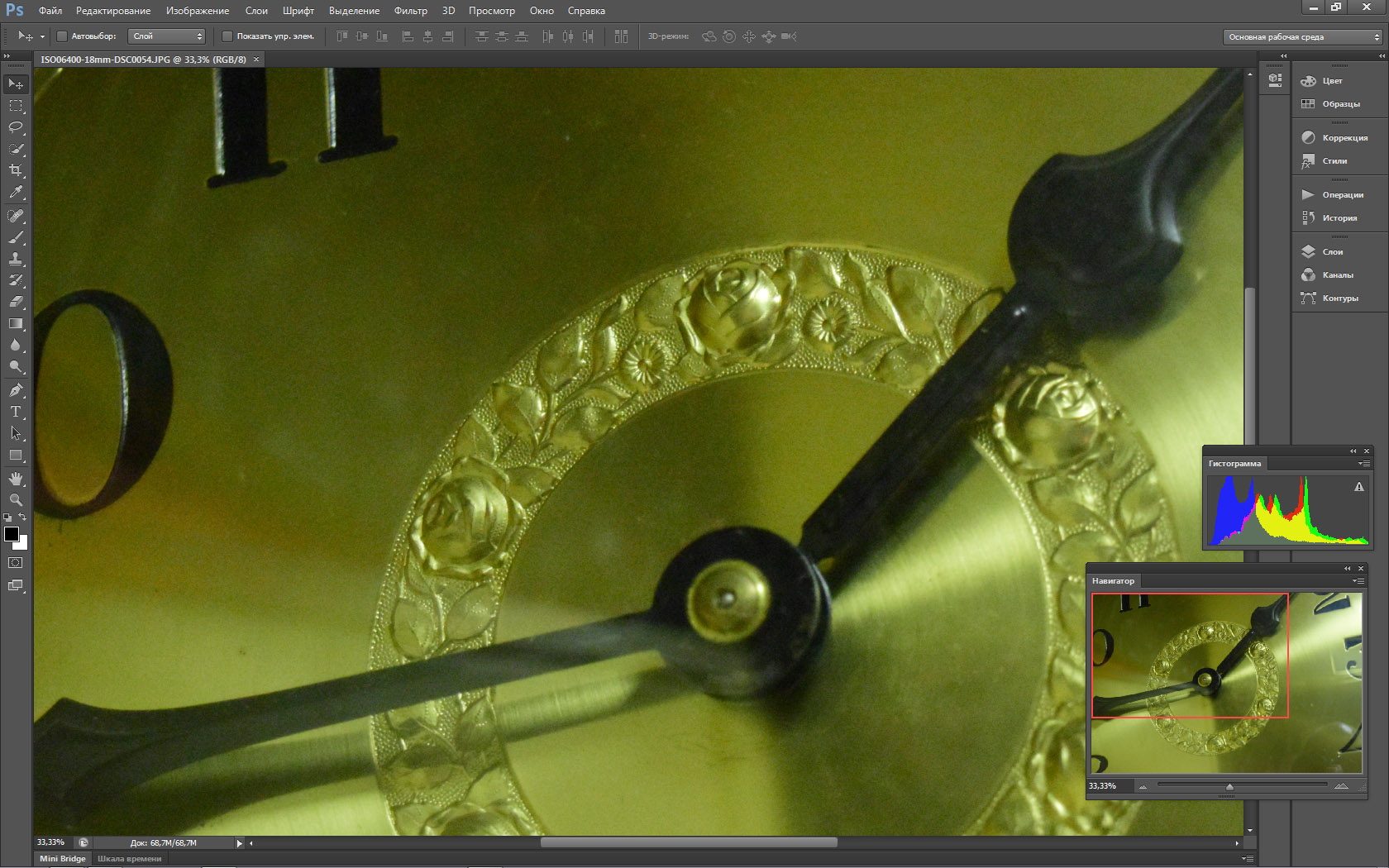Activate the Pen tool
This screenshot has width=1389, height=868.
[x=16, y=390]
